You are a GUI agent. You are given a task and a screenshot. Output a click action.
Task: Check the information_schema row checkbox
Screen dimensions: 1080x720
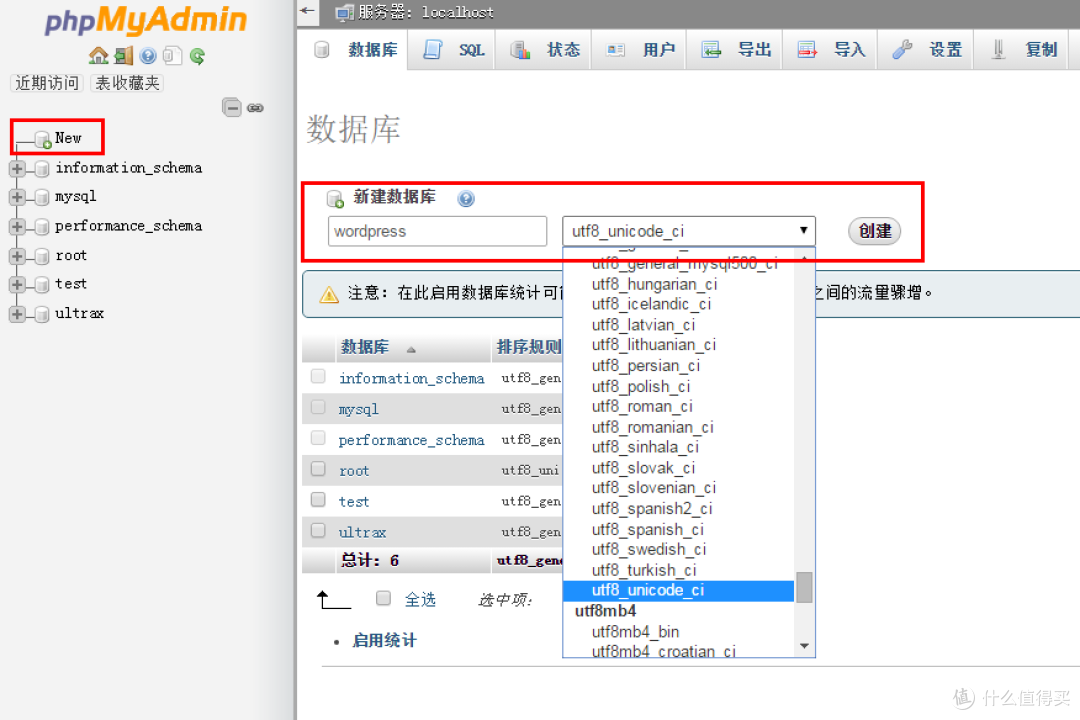click(318, 376)
